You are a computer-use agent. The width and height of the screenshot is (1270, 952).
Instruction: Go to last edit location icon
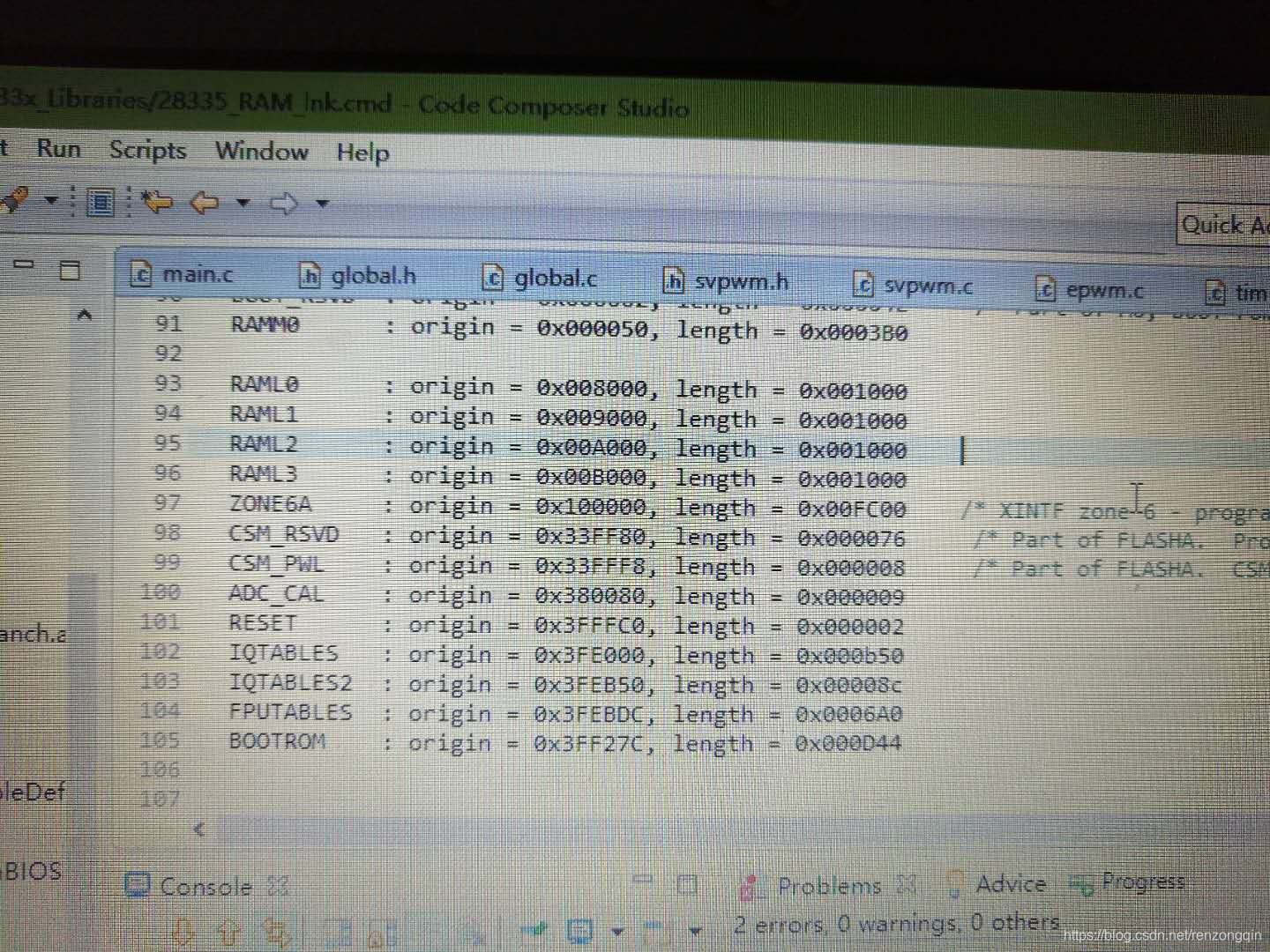point(157,202)
